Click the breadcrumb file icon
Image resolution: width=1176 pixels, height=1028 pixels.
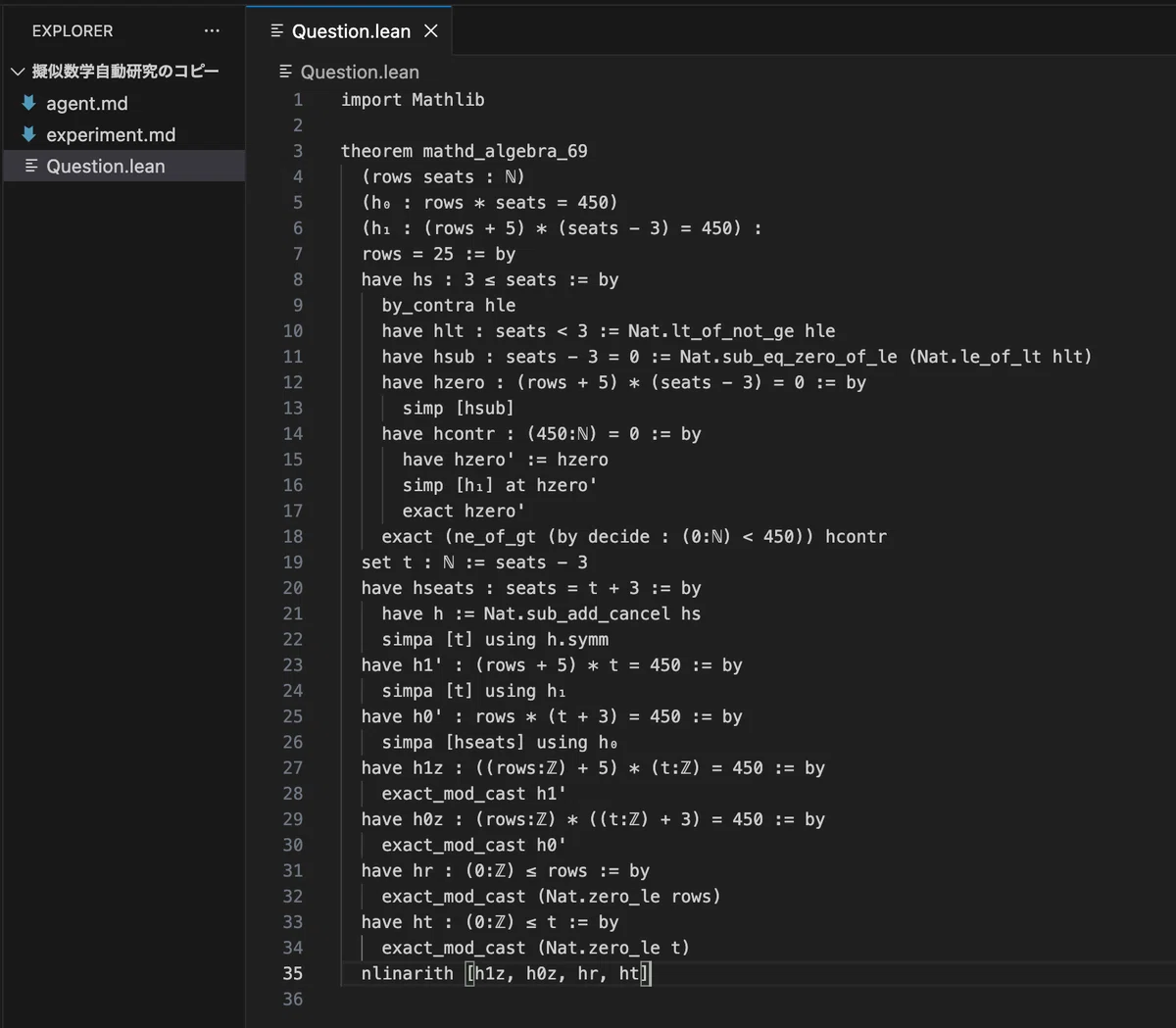pos(286,72)
